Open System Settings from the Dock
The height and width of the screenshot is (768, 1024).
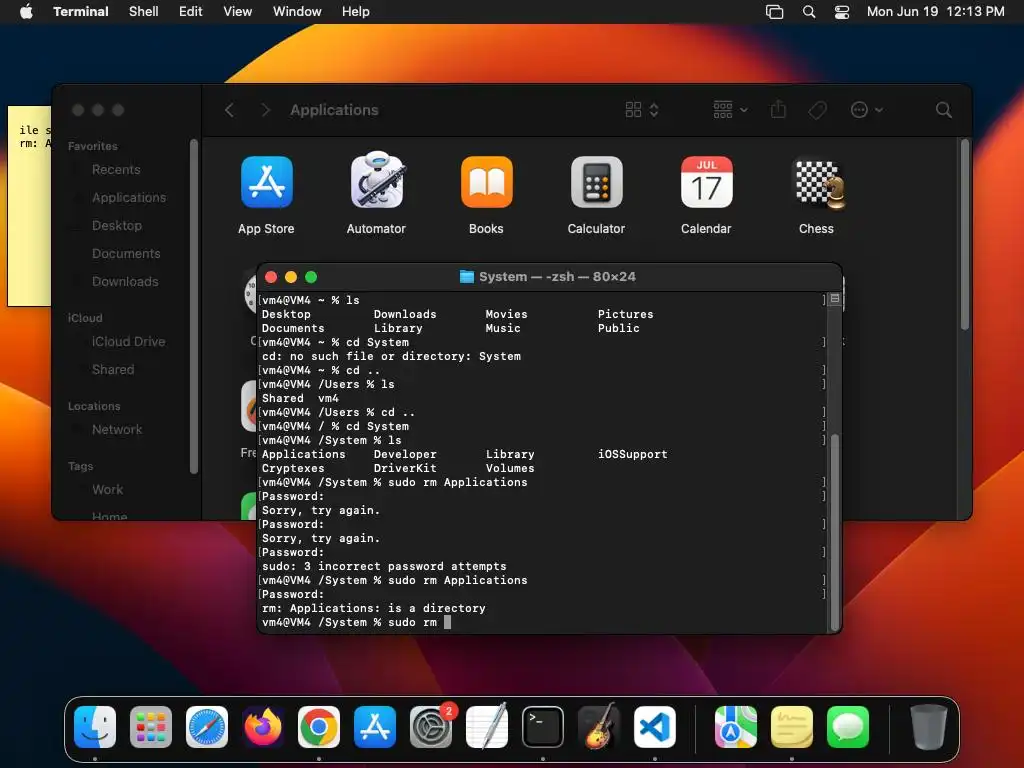431,727
